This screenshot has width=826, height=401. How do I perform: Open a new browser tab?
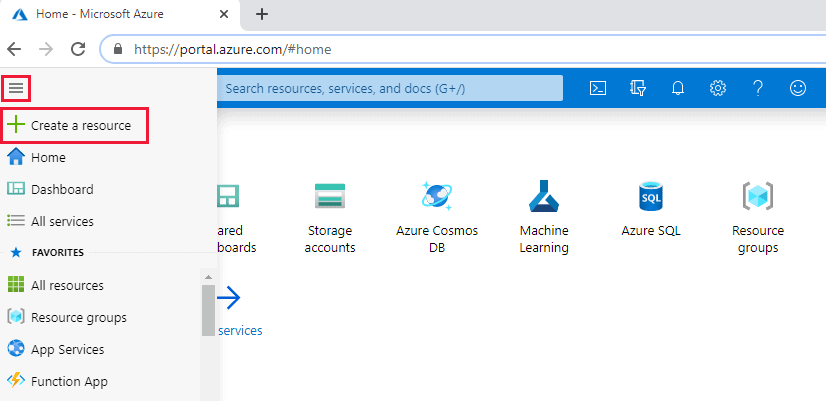tap(262, 14)
